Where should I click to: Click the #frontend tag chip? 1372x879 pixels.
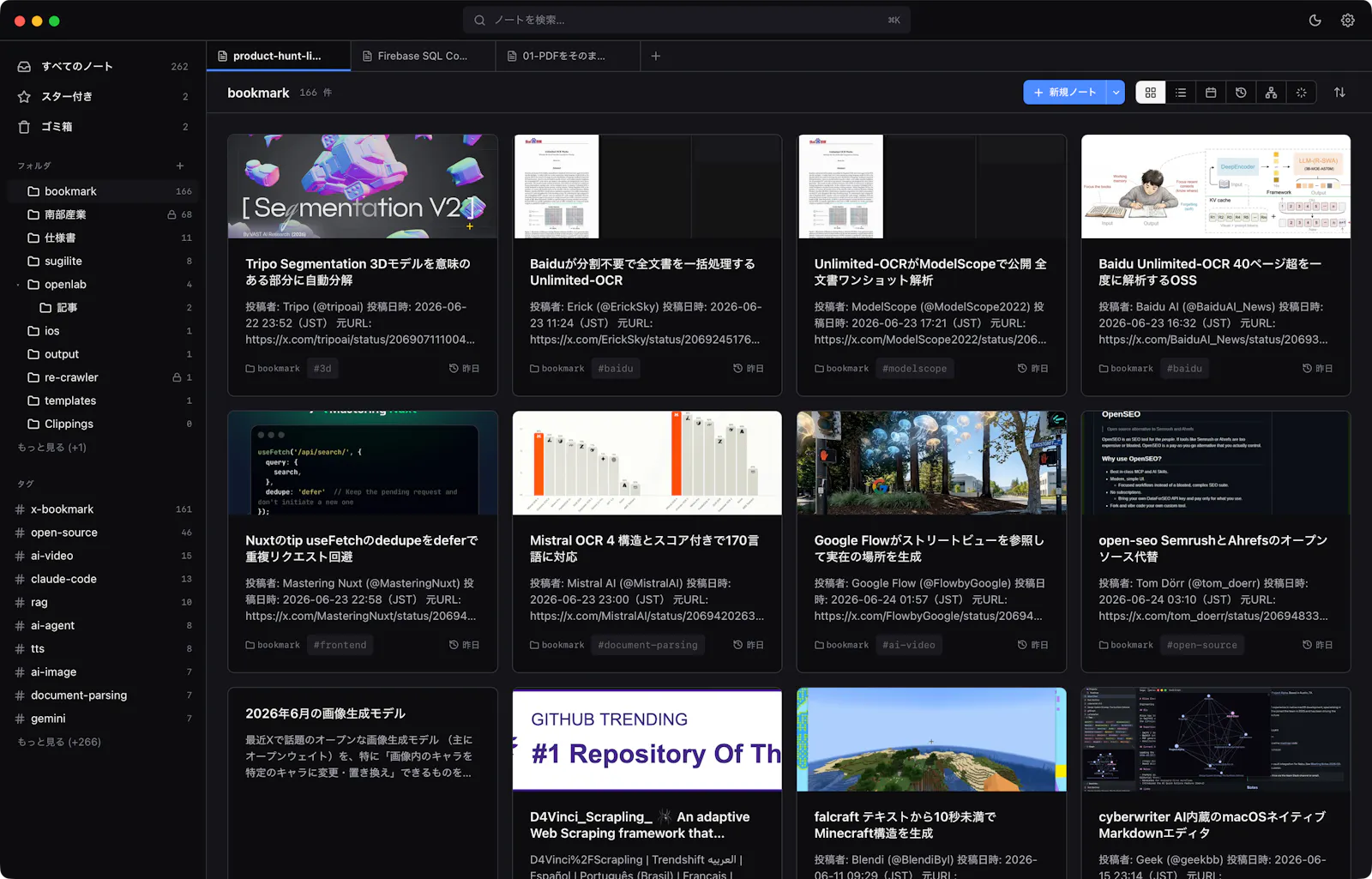tap(340, 645)
